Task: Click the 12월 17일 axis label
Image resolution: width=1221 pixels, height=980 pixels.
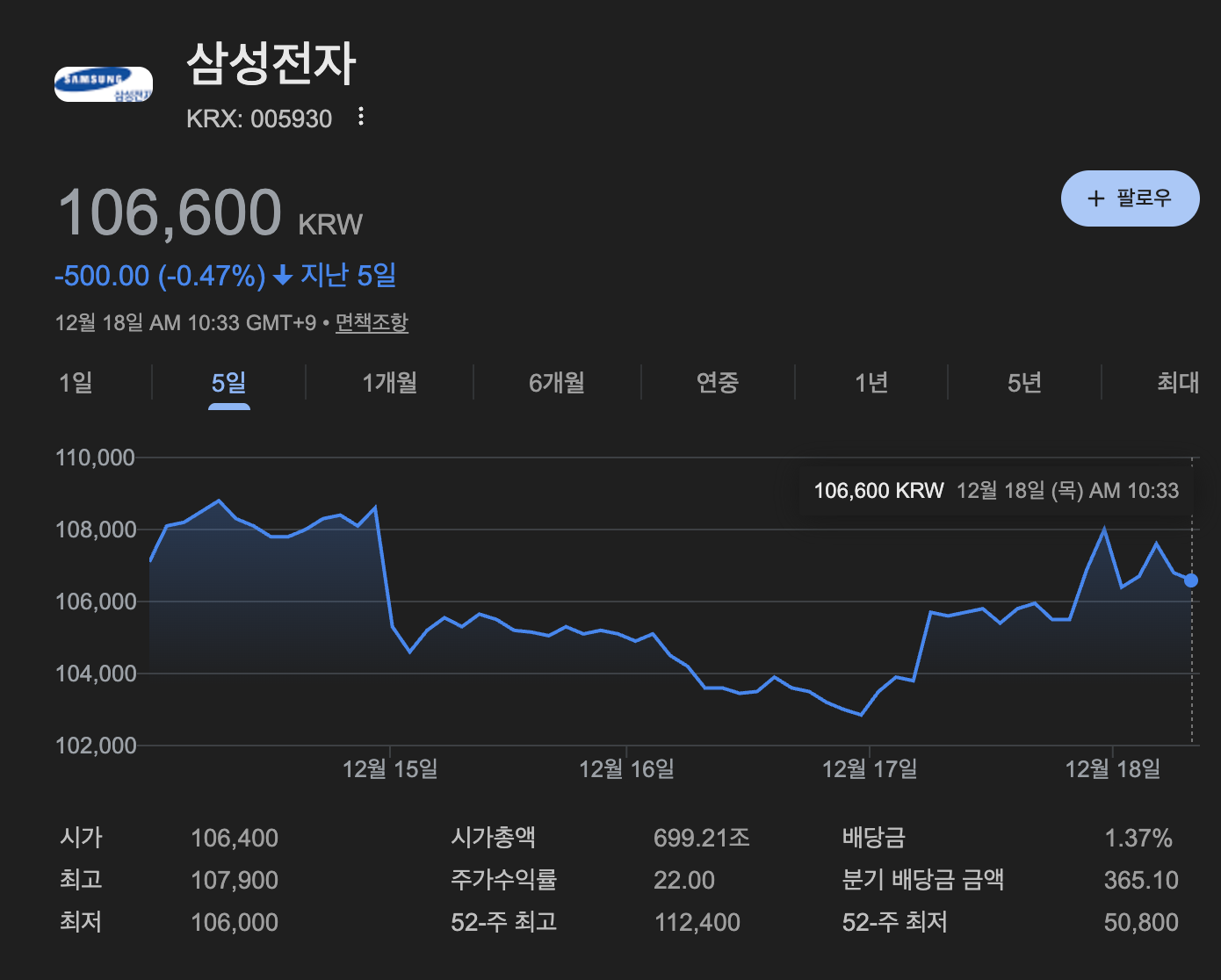Action: (870, 769)
